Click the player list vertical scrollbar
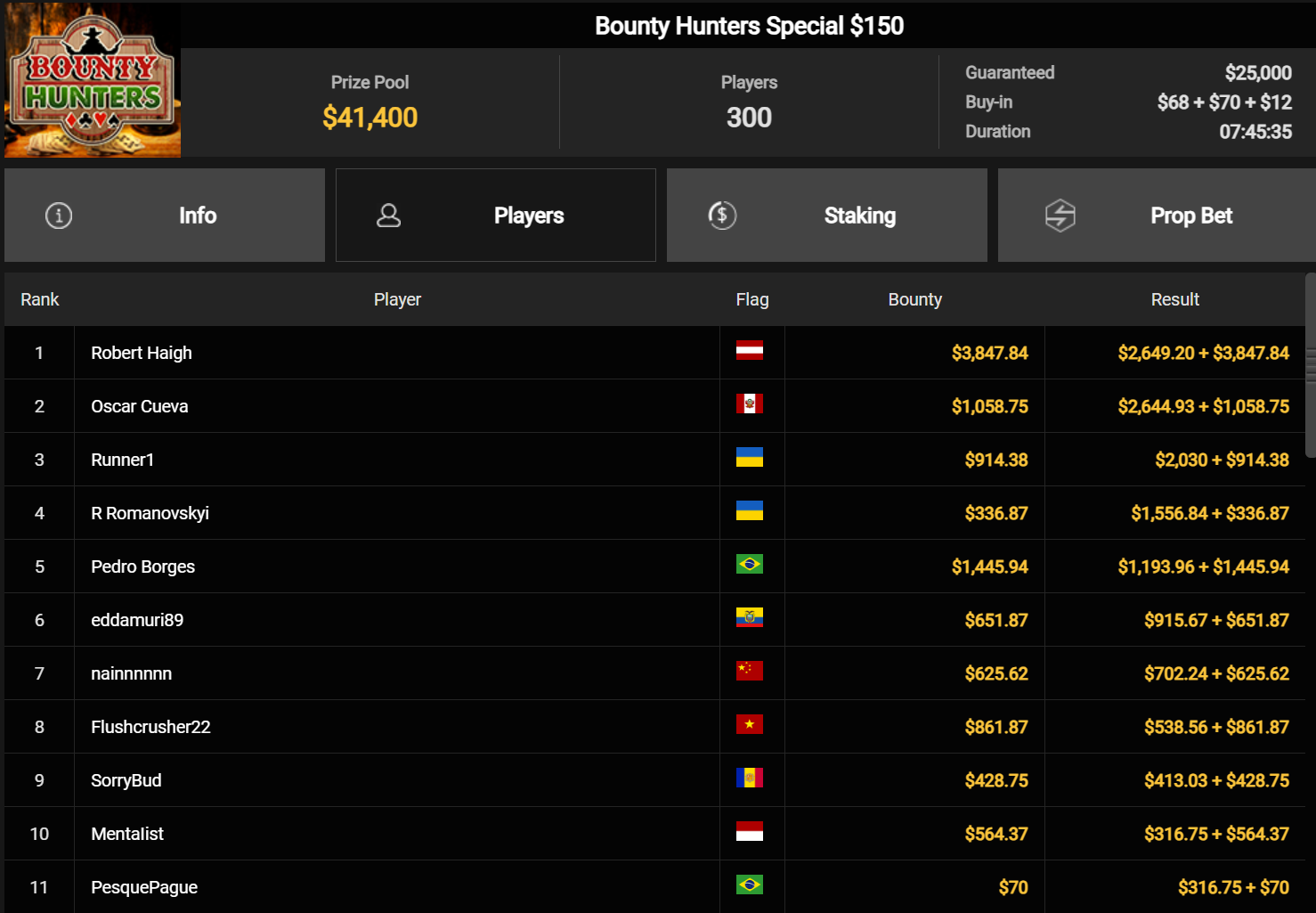The image size is (1316, 913). 1311,365
